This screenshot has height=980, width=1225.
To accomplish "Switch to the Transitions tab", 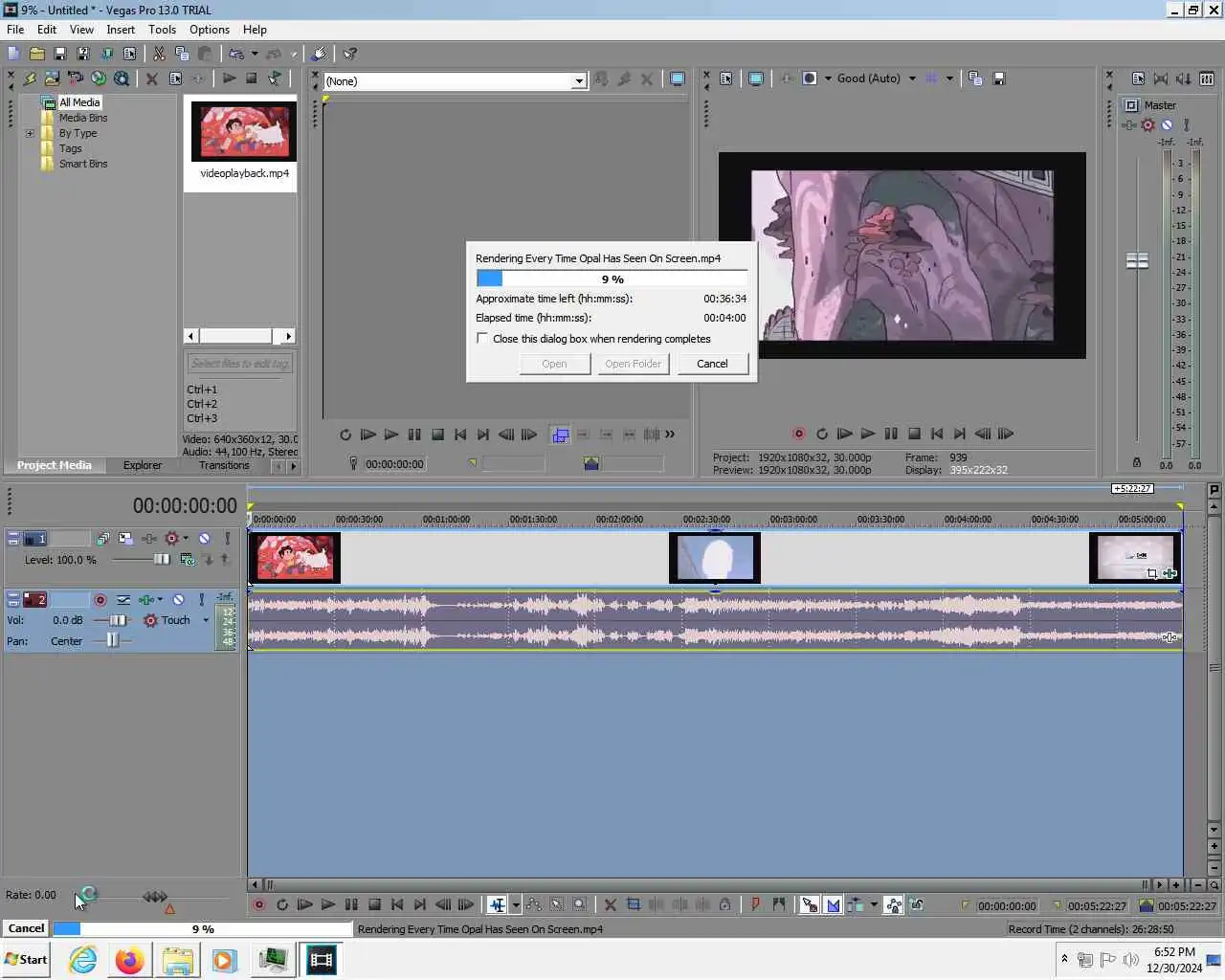I will pyautogui.click(x=224, y=465).
